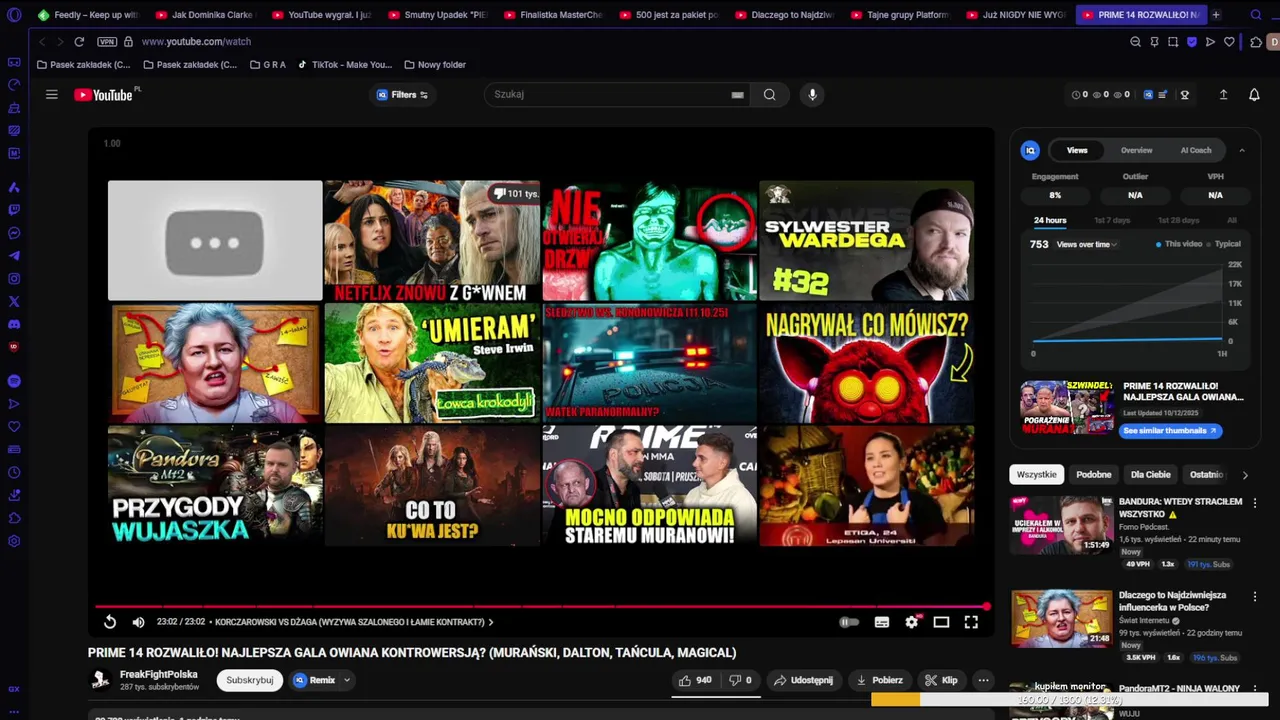
Task: Switch to 'Jak Dominika Clarke' browser tab
Action: pos(205,15)
